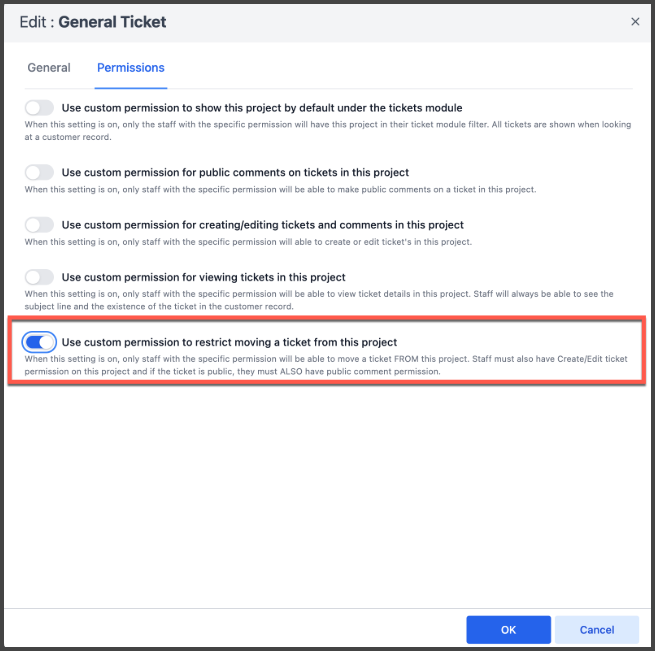Enable toggle for showing project by default
This screenshot has width=655, height=651.
pyautogui.click(x=39, y=108)
